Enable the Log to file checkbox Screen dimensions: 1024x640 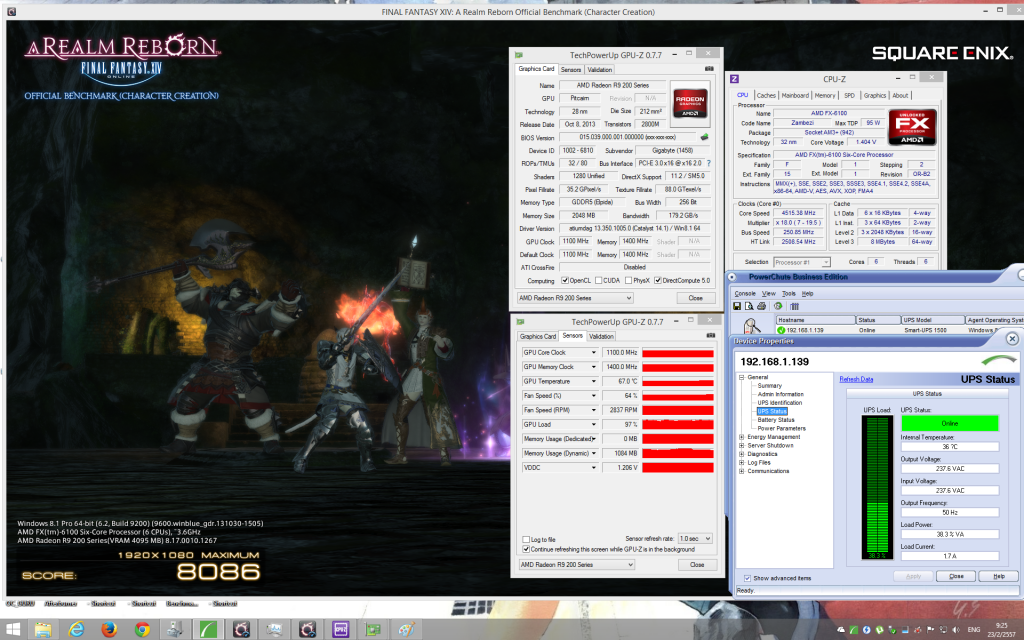(526, 539)
